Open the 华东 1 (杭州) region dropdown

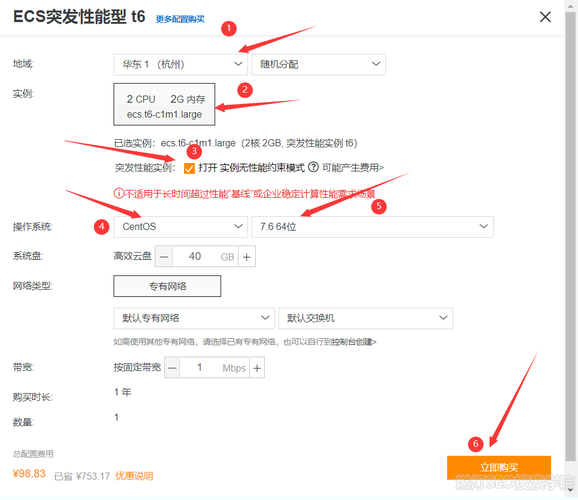[180, 65]
